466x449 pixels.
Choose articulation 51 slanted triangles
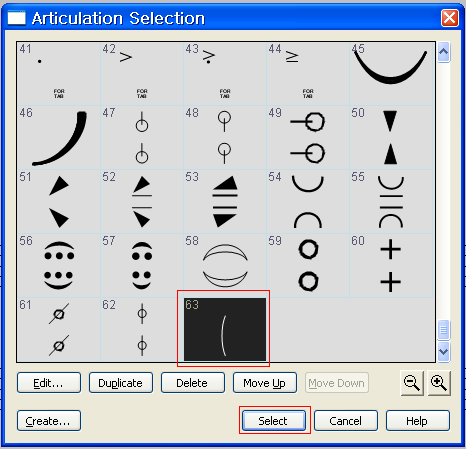click(59, 202)
